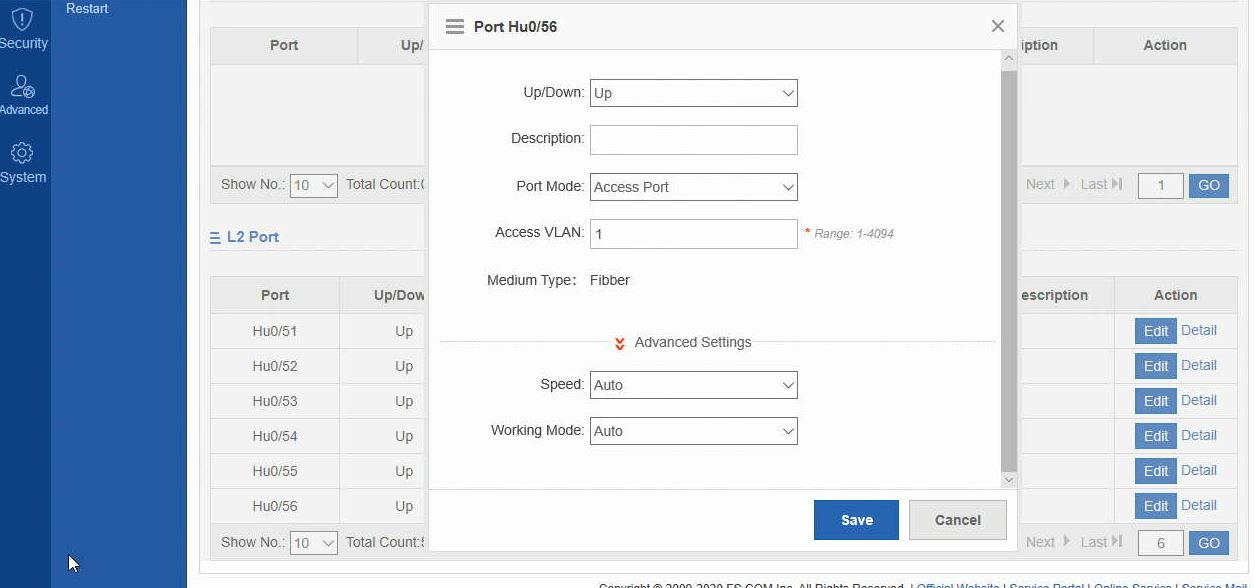Open the Security section in sidebar
The width and height of the screenshot is (1255, 588).
pyautogui.click(x=23, y=29)
